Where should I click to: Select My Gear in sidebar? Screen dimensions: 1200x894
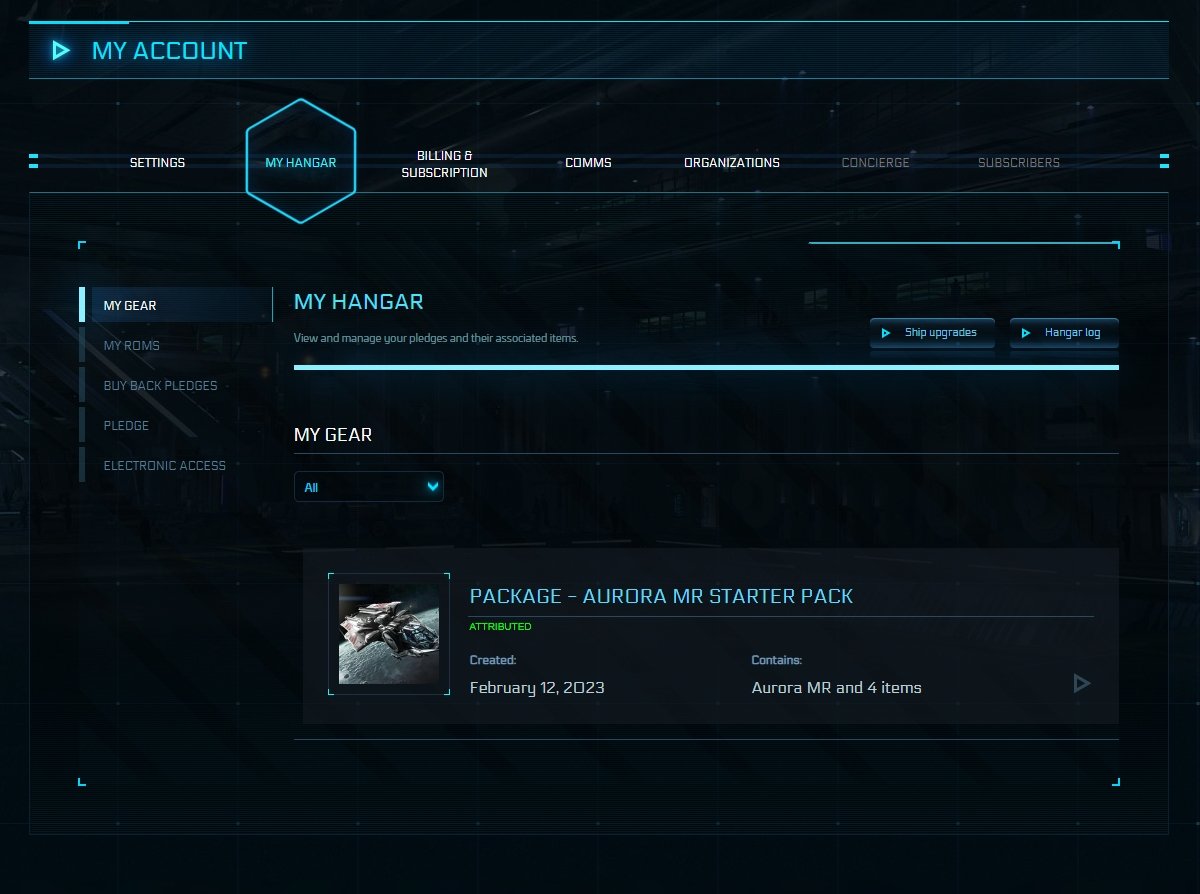coord(176,305)
